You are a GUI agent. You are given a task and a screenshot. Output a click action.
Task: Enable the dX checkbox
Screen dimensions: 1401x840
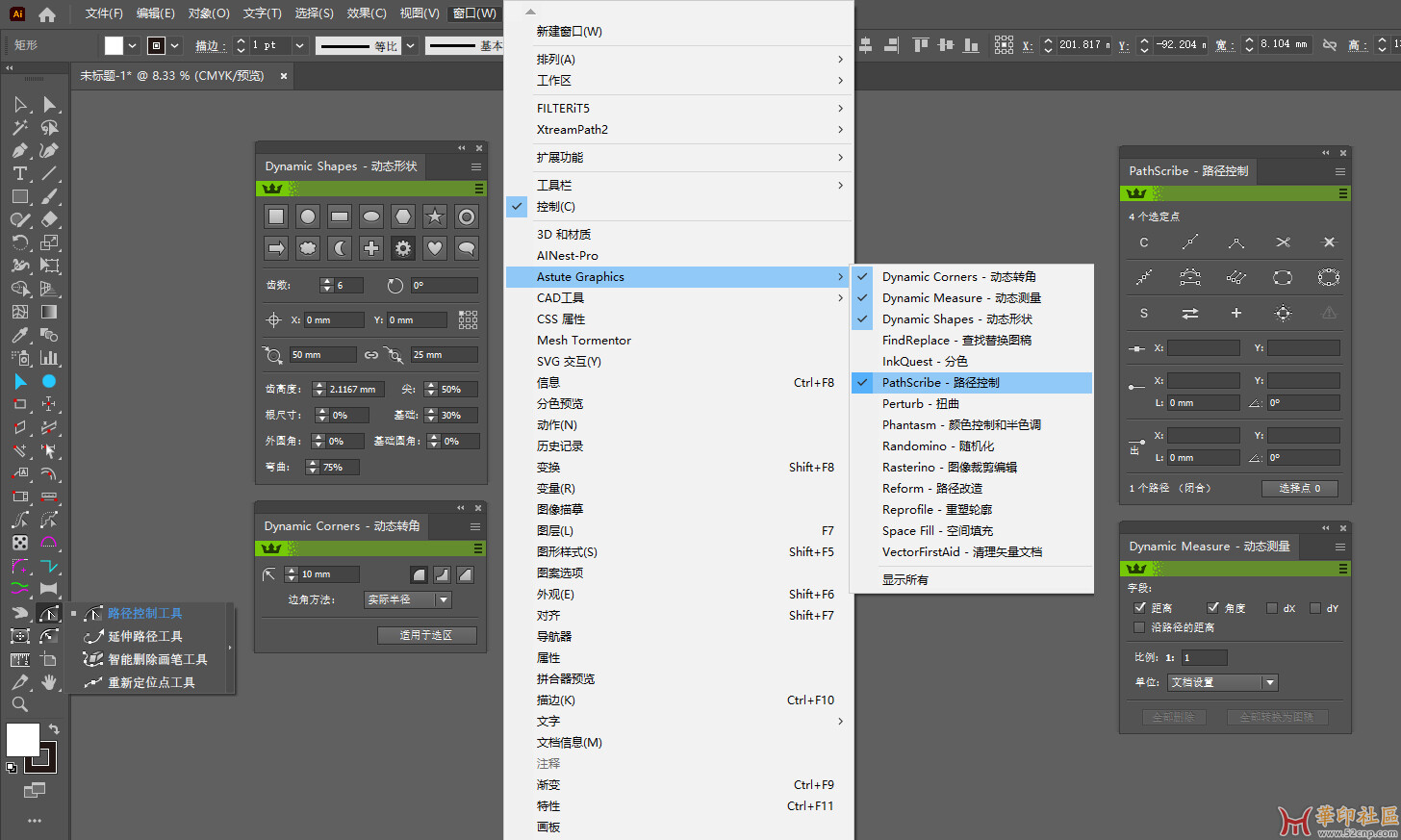click(x=1272, y=608)
